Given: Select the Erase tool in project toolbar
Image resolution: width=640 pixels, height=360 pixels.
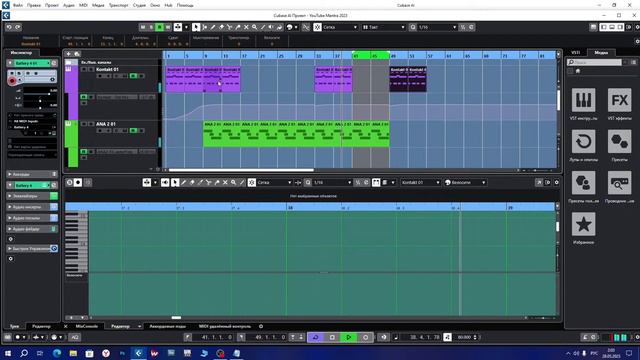Looking at the screenshot, I should tap(221, 27).
